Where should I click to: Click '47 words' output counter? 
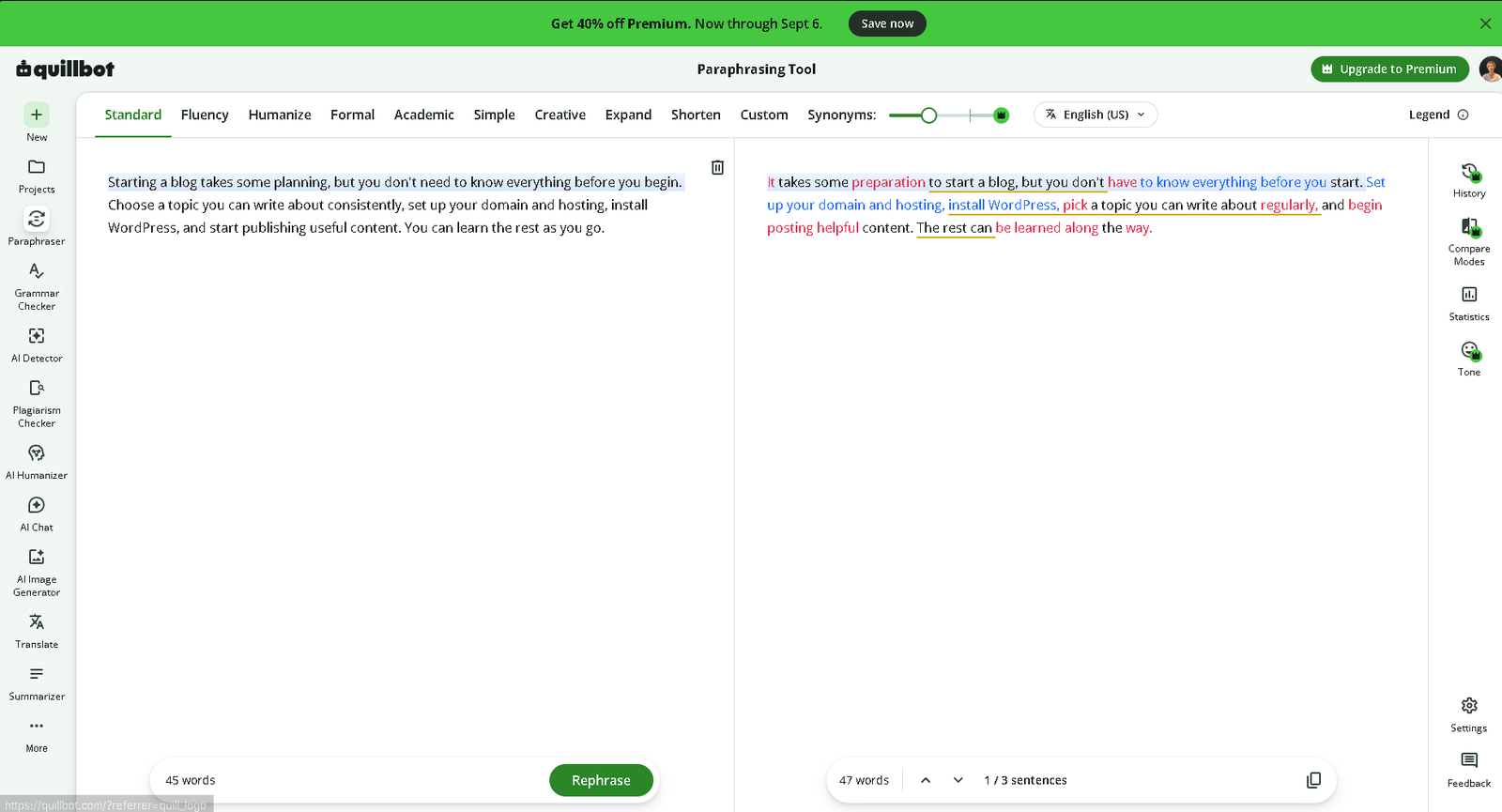(x=864, y=780)
